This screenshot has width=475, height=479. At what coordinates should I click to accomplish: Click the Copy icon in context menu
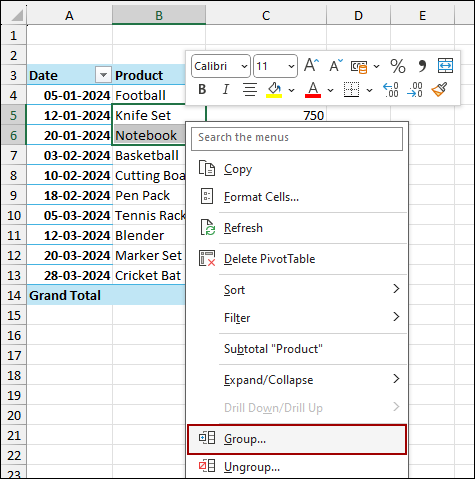pyautogui.click(x=207, y=168)
